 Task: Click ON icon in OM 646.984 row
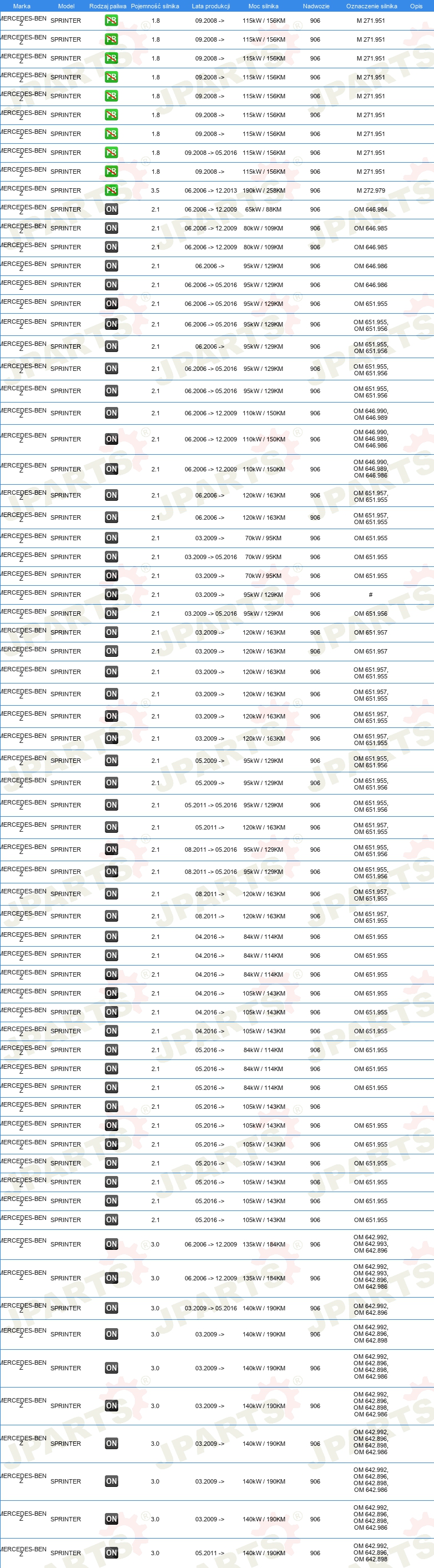tap(112, 209)
